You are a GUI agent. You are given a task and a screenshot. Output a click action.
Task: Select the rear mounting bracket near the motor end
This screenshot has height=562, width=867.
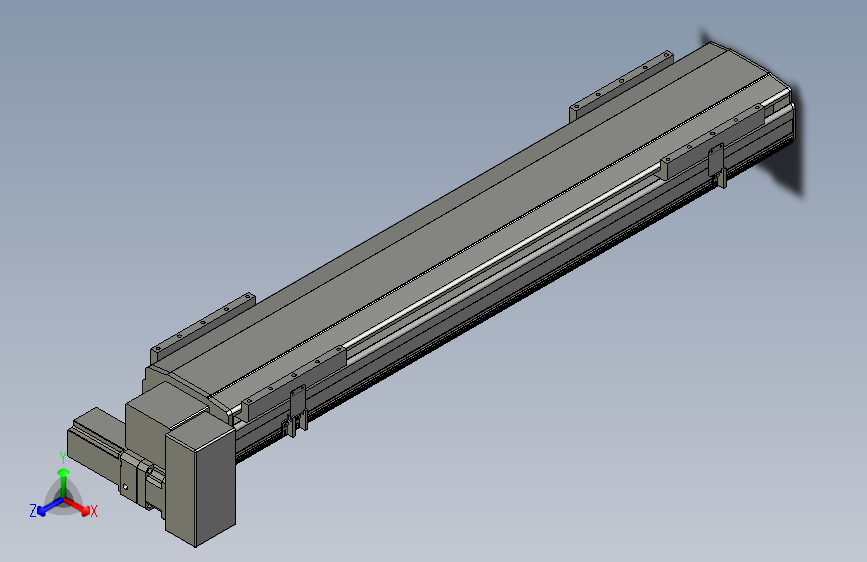(x=202, y=327)
